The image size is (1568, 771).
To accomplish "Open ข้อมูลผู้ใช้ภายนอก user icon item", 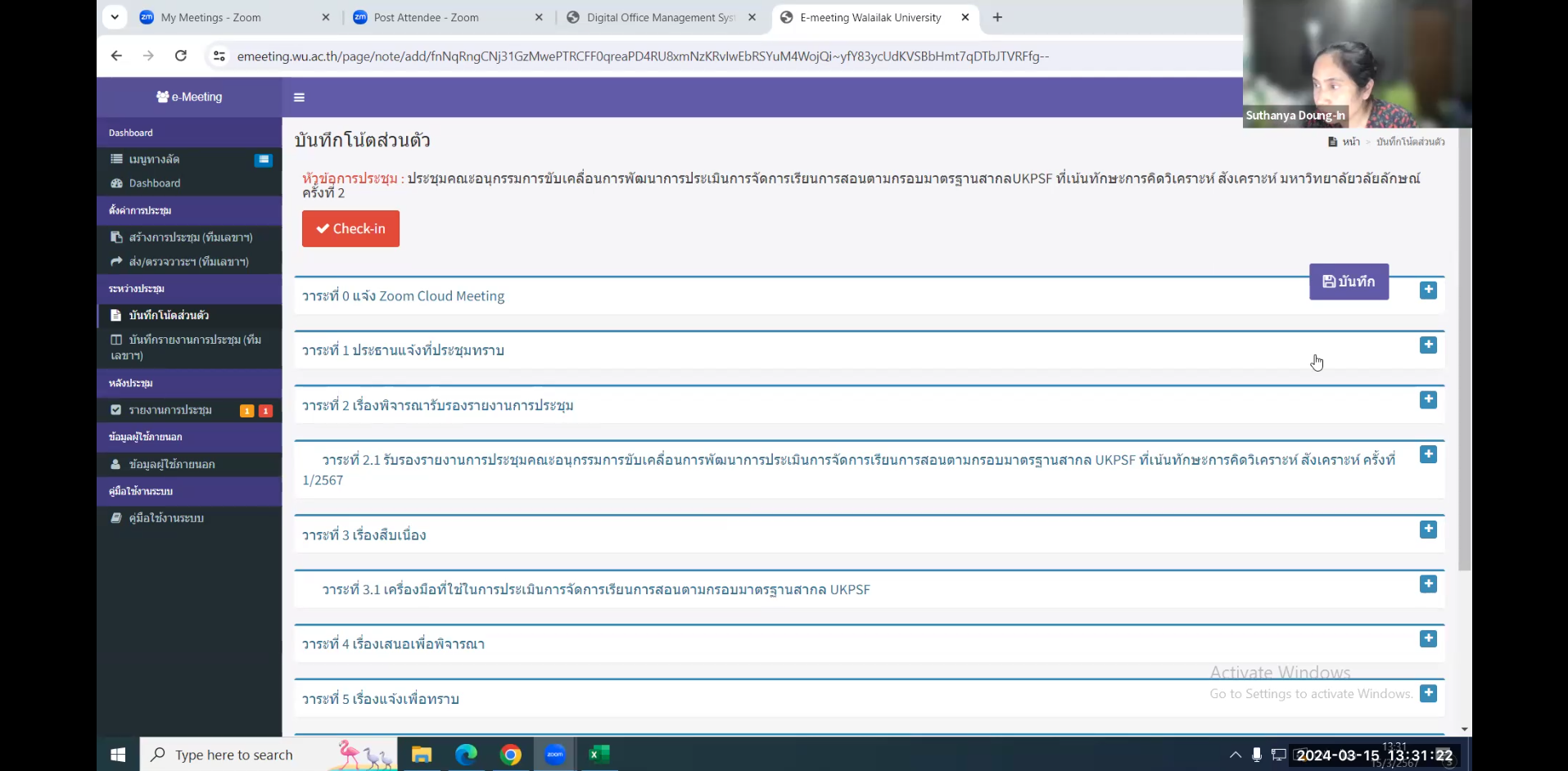I will click(171, 464).
